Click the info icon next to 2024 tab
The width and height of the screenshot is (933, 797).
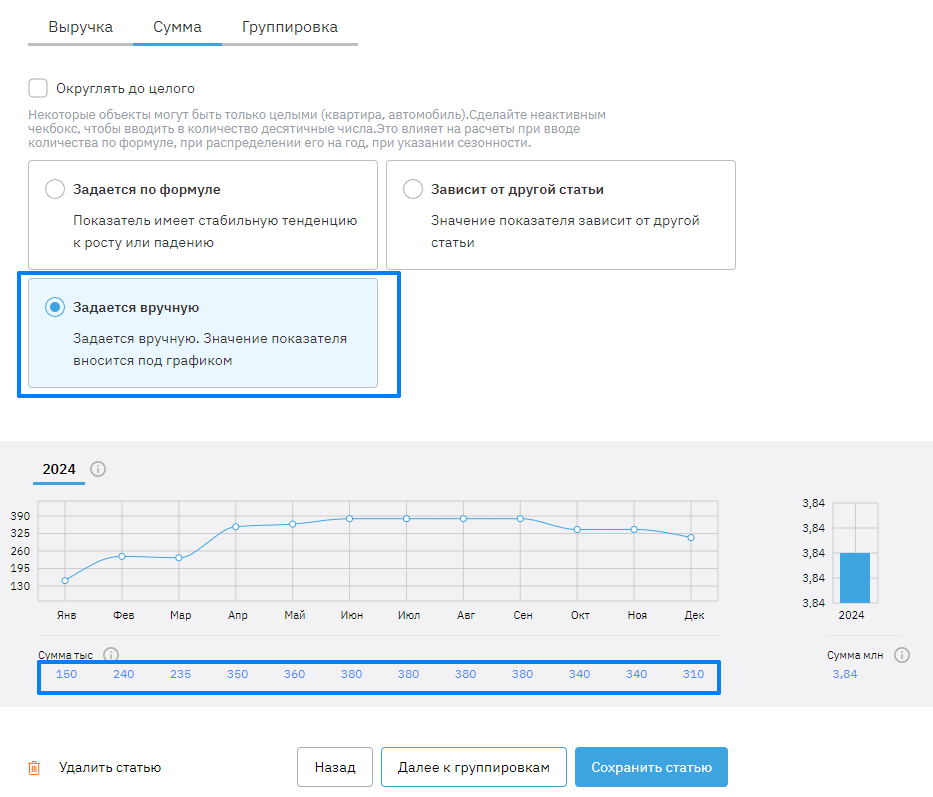click(98, 469)
